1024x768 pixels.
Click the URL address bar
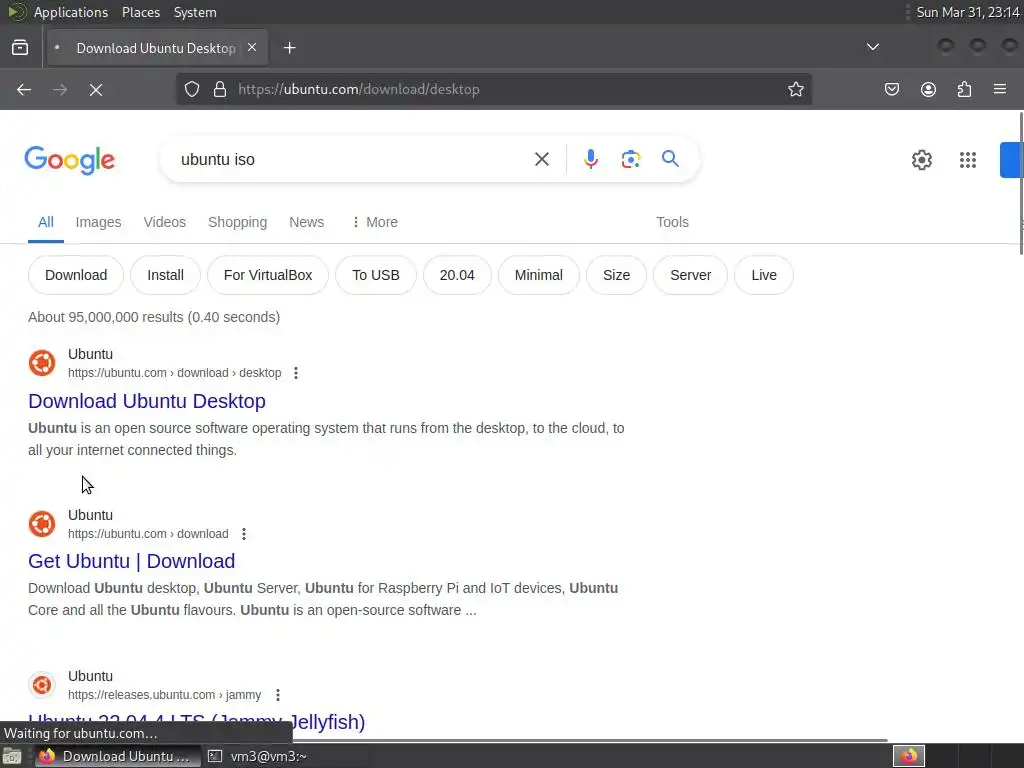pos(494,89)
